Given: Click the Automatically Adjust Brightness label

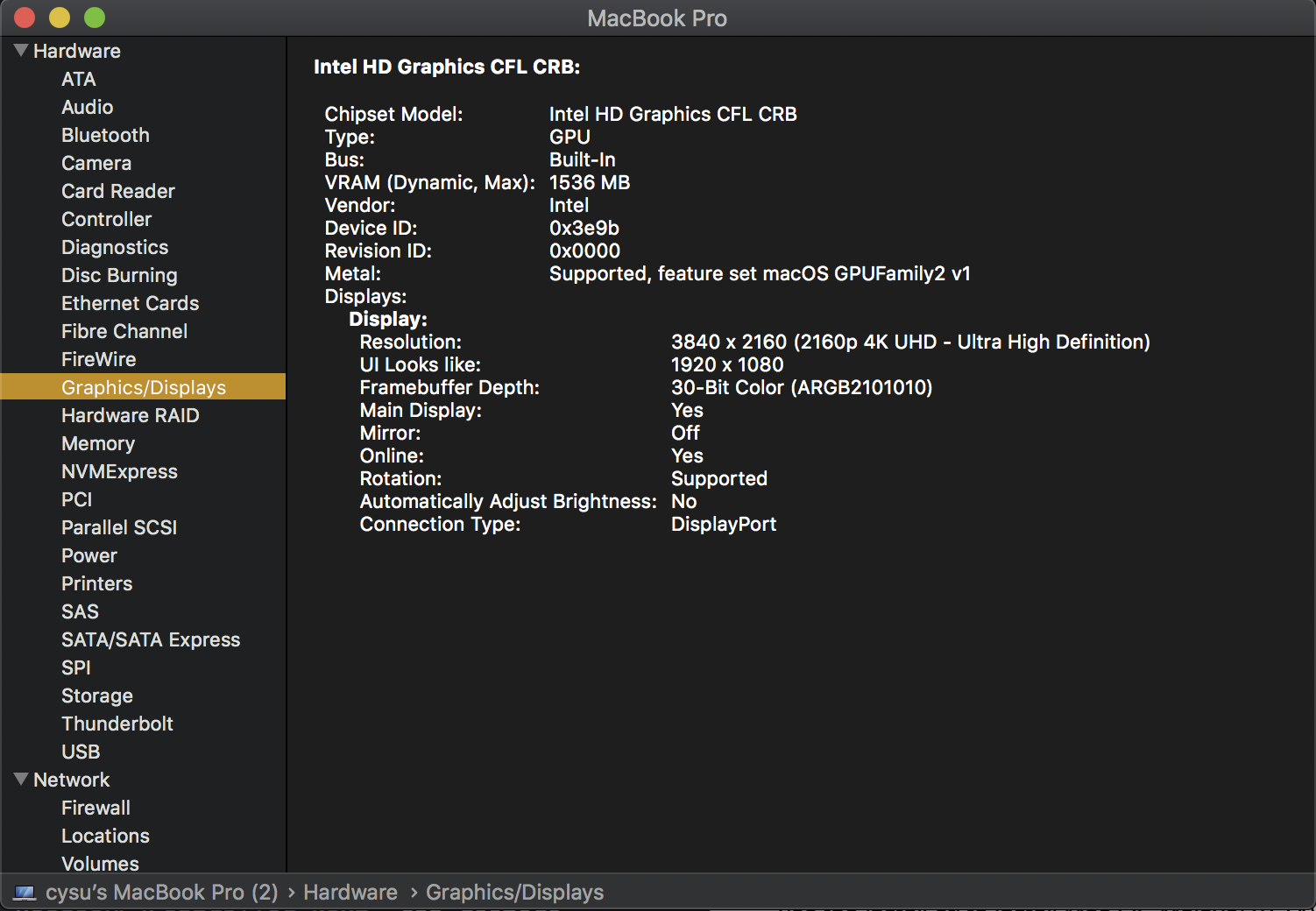Looking at the screenshot, I should [x=508, y=501].
